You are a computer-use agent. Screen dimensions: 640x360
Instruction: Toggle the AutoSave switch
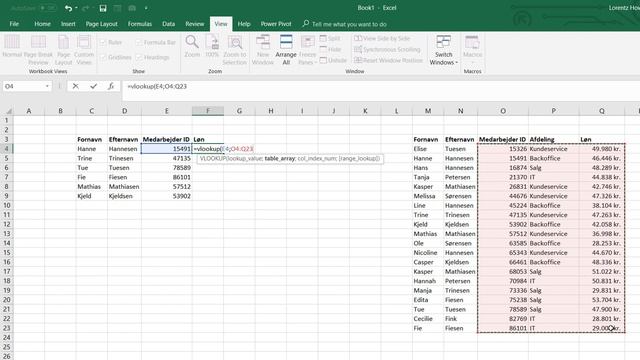coord(47,8)
